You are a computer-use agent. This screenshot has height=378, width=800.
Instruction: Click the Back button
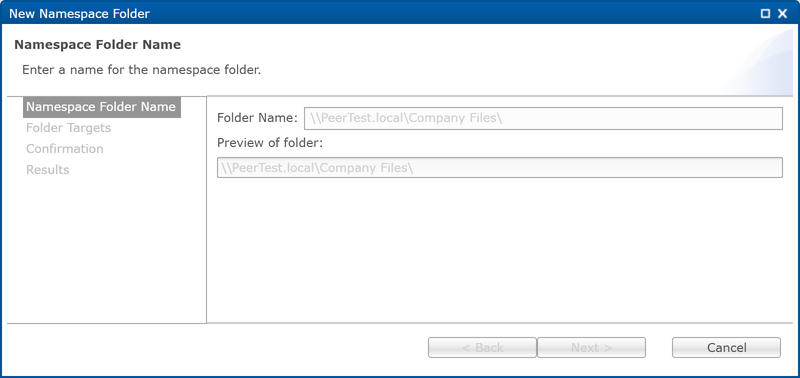482,348
